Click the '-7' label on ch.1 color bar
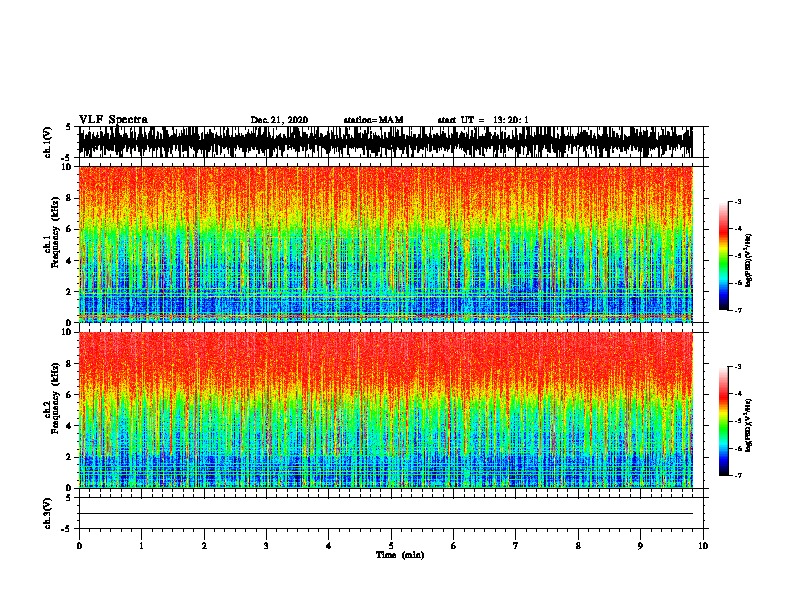Screen dimensions: 792x612 click(x=737, y=310)
